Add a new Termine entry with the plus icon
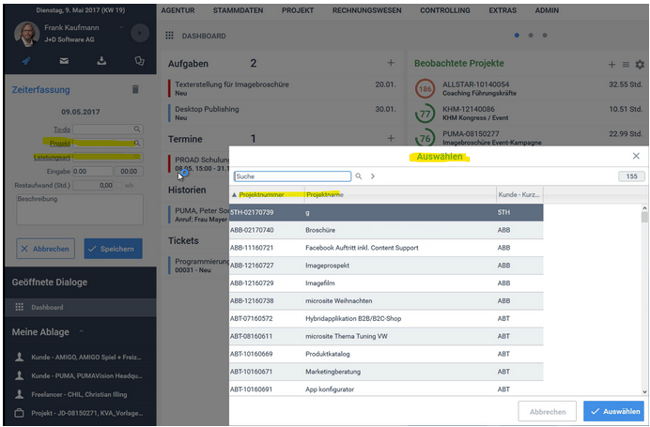The height and width of the screenshot is (427, 650). coord(391,138)
